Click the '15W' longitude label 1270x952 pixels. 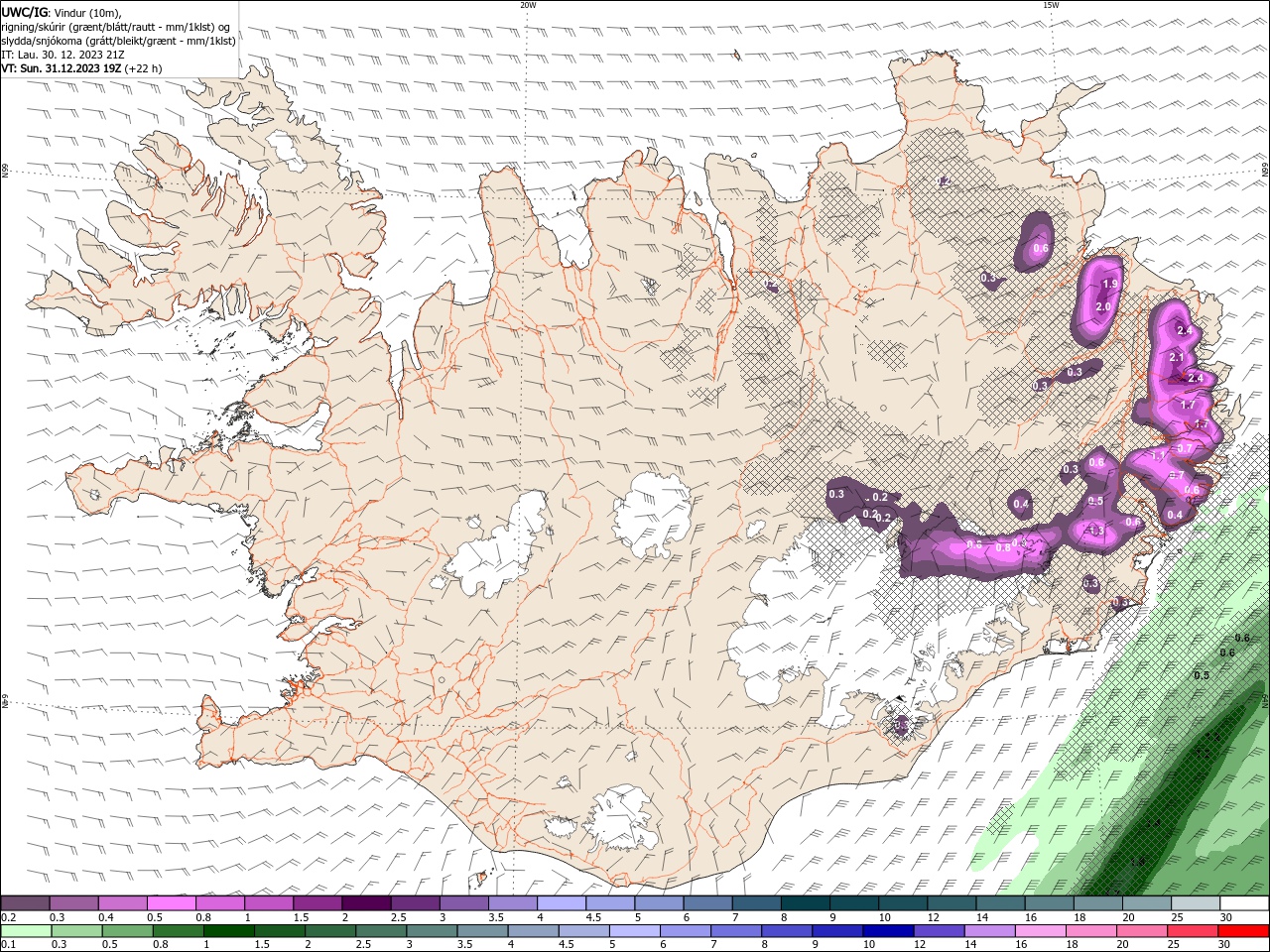1051,5
